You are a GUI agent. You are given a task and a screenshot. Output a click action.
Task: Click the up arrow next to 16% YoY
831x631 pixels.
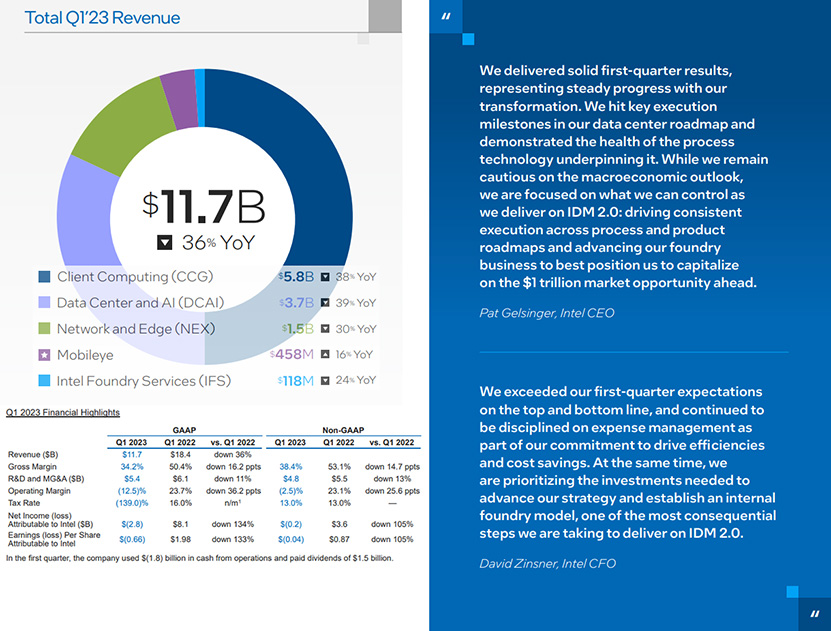[x=325, y=354]
